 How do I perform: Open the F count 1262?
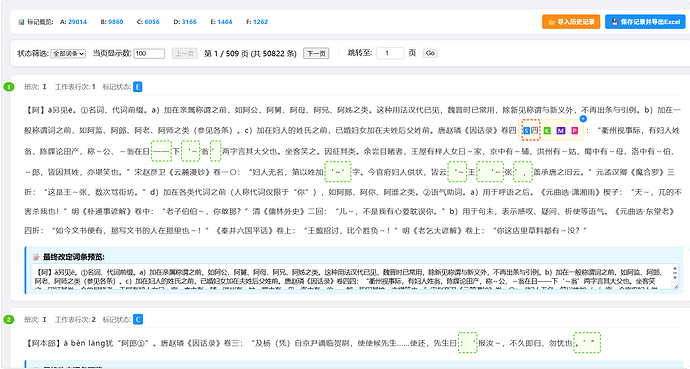point(261,22)
